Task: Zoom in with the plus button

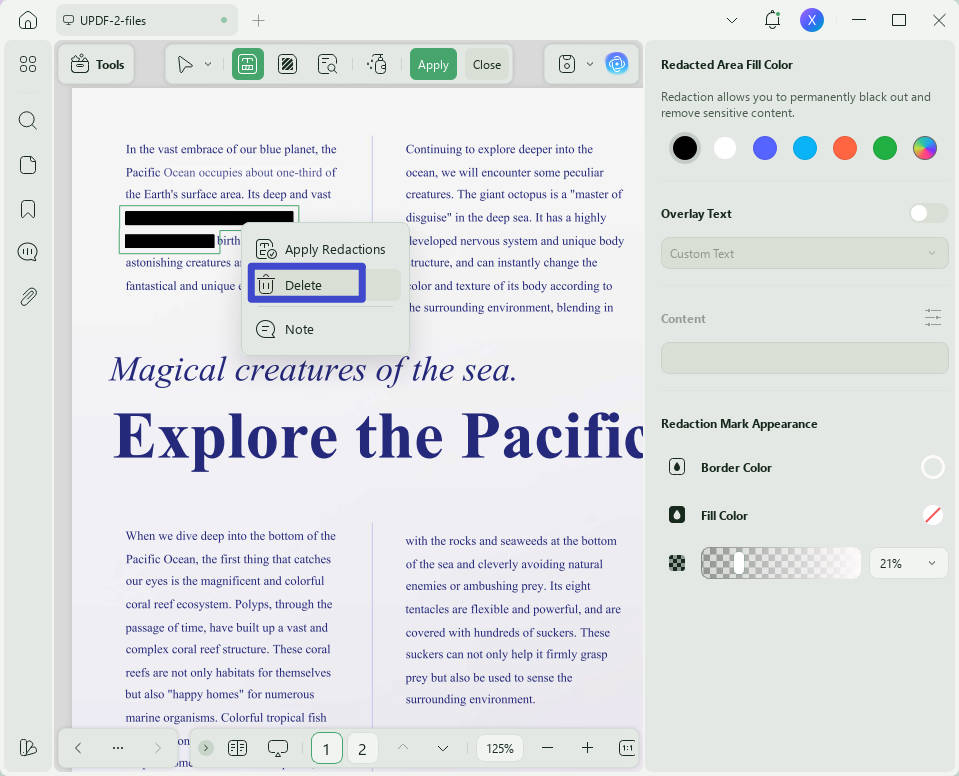Action: click(587, 748)
